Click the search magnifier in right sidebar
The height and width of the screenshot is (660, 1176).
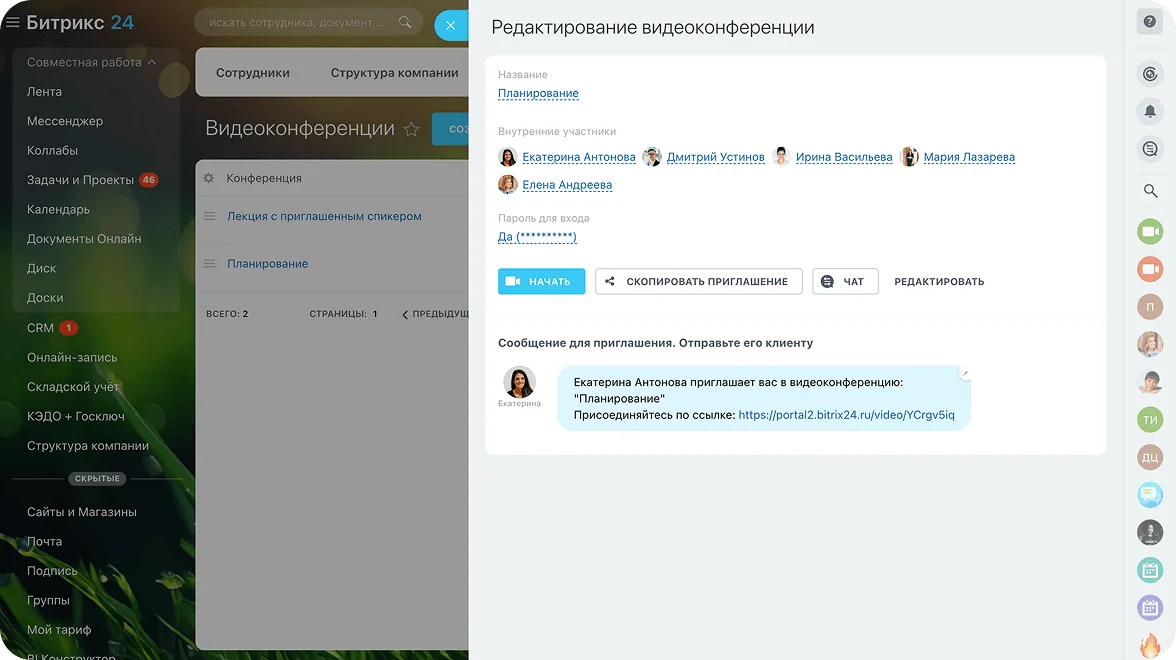coord(1150,191)
